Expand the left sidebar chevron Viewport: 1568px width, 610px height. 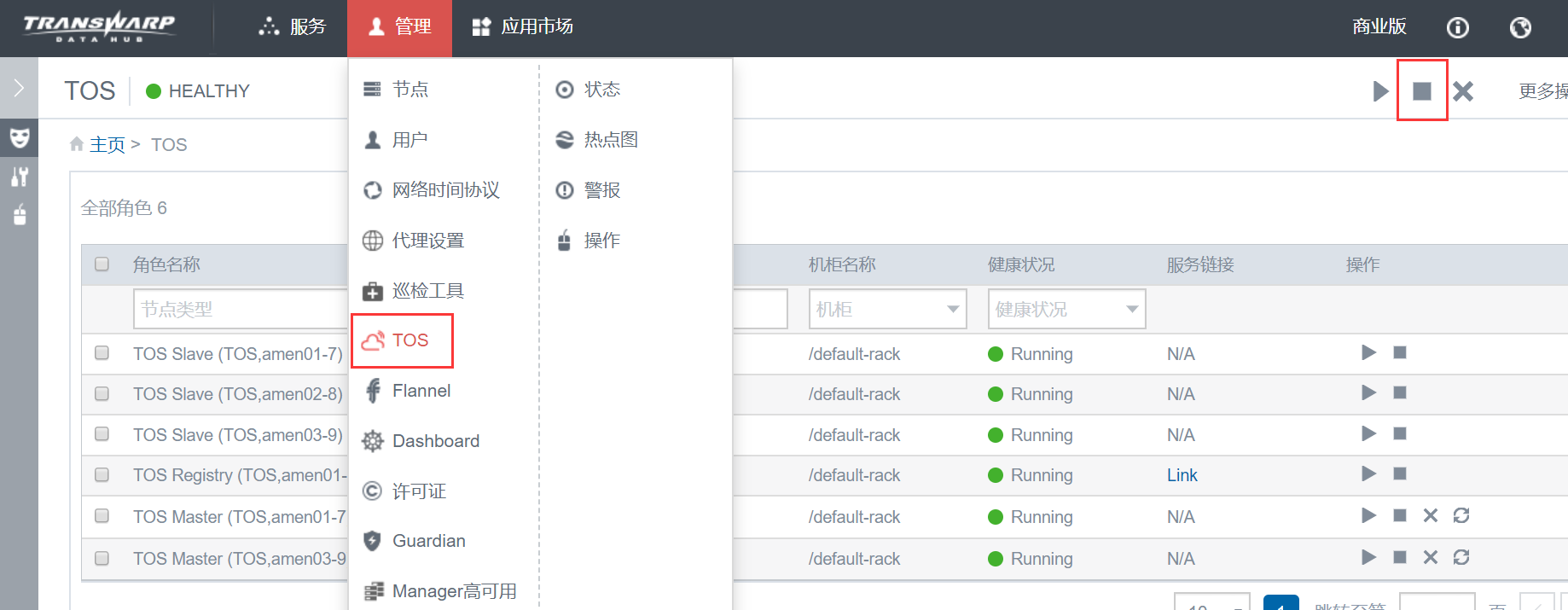click(19, 88)
